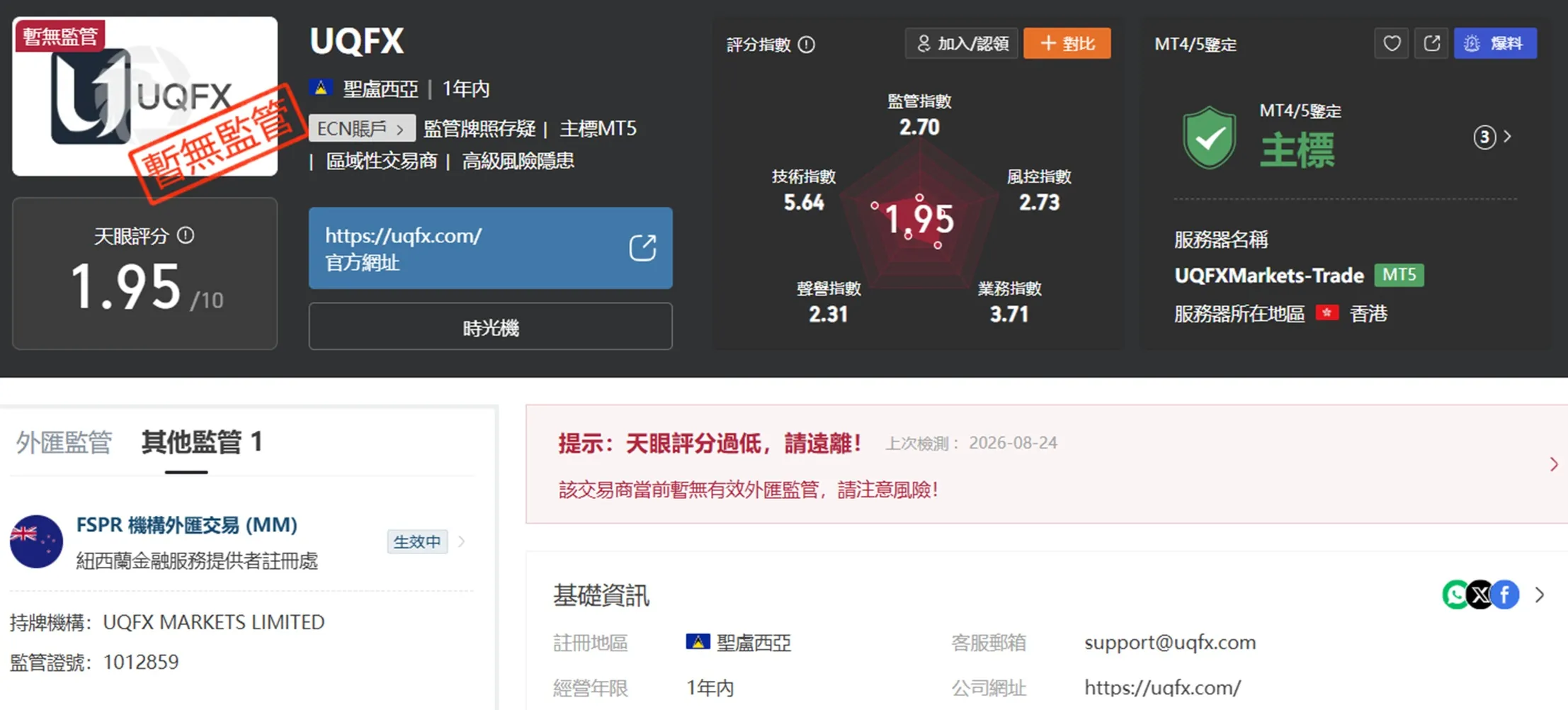Click the UQFXMarkets-Trade server name
Viewport: 1568px width, 710px height.
click(x=1269, y=276)
